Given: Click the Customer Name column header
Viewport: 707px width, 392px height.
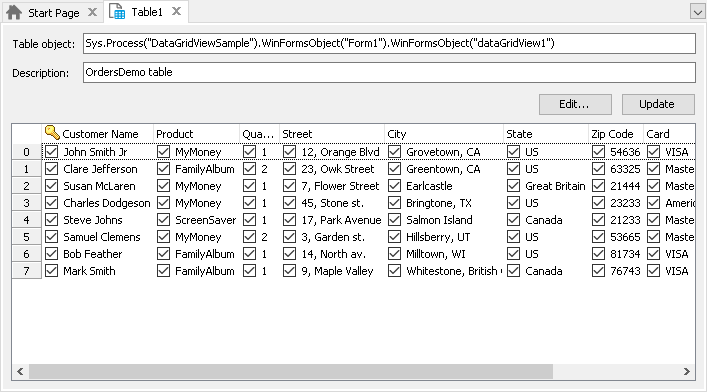Looking at the screenshot, I should (97, 134).
